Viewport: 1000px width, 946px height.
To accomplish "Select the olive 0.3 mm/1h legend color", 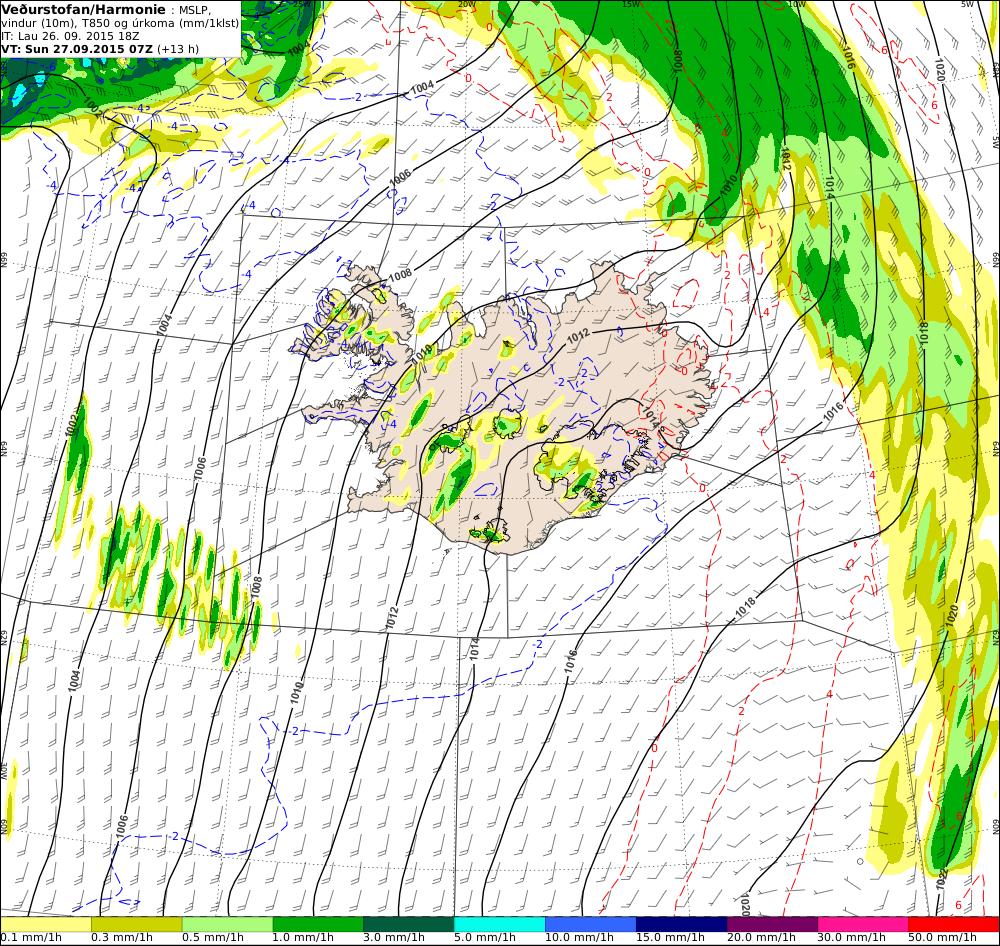I will coord(136,924).
